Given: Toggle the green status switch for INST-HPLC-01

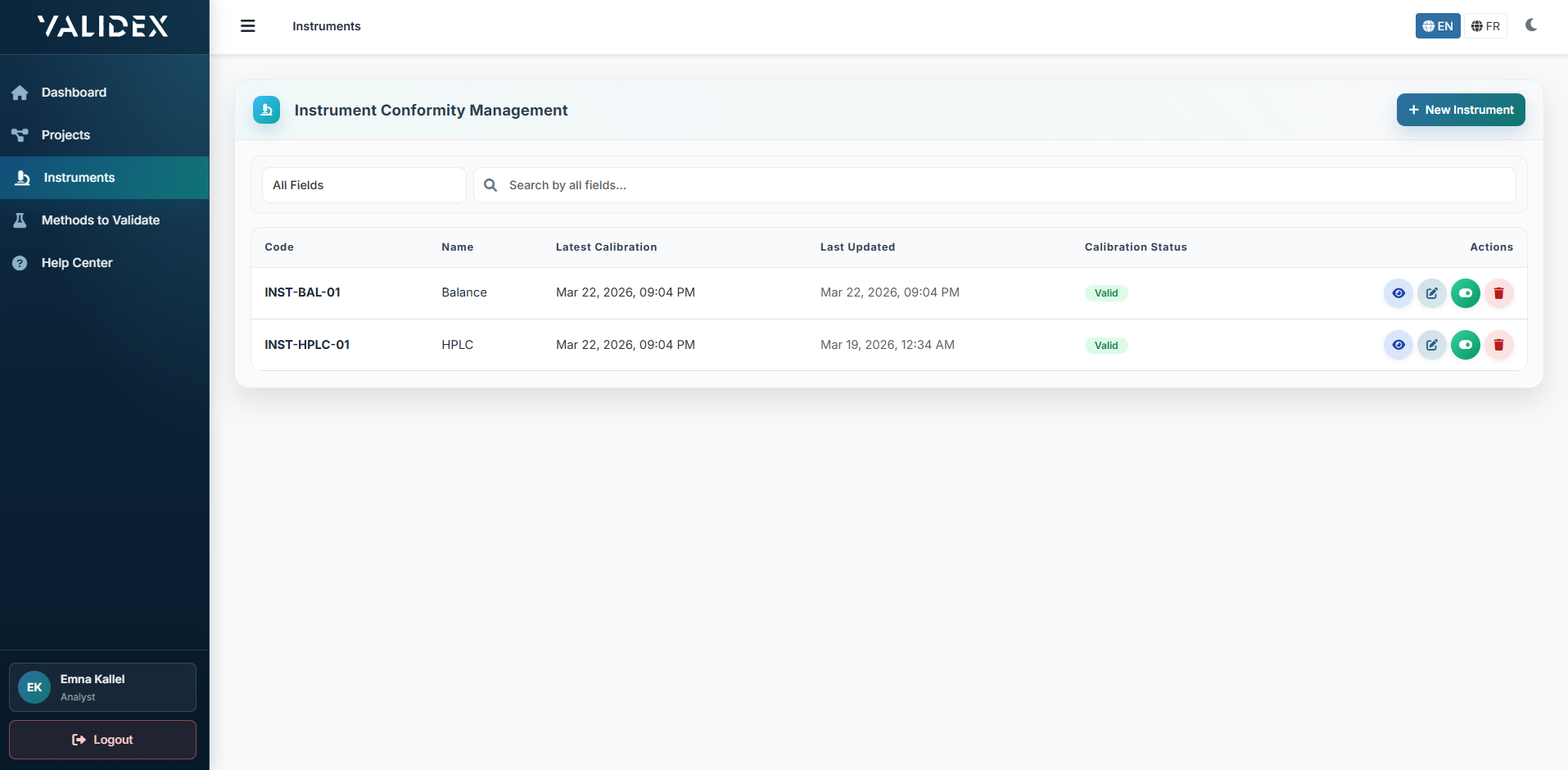Looking at the screenshot, I should click(1465, 345).
